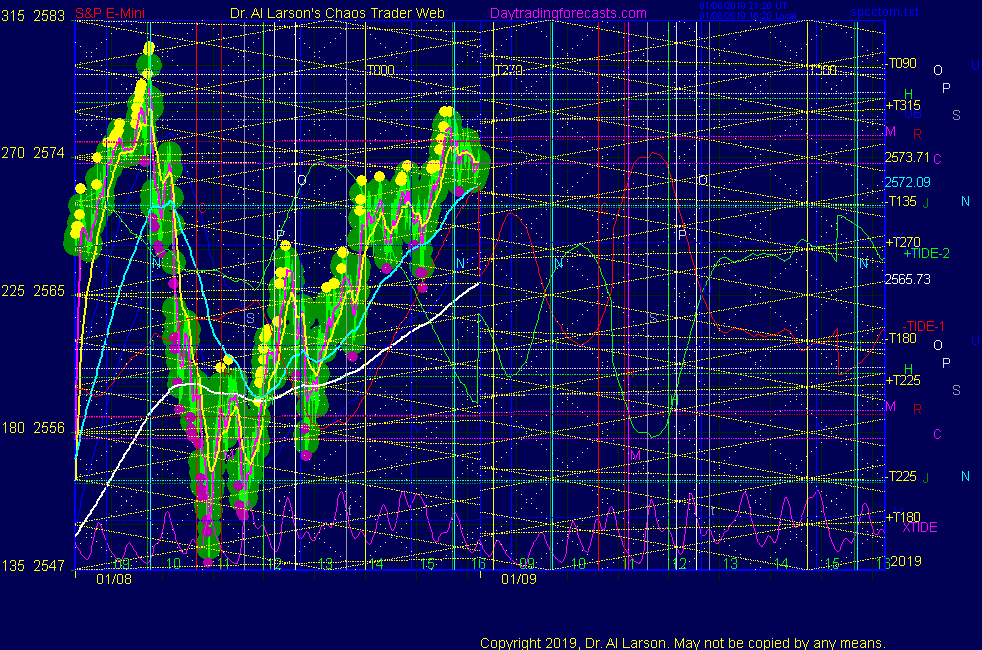Click the red '-TIDE-1' legend label
982x650 pixels.
tap(923, 326)
